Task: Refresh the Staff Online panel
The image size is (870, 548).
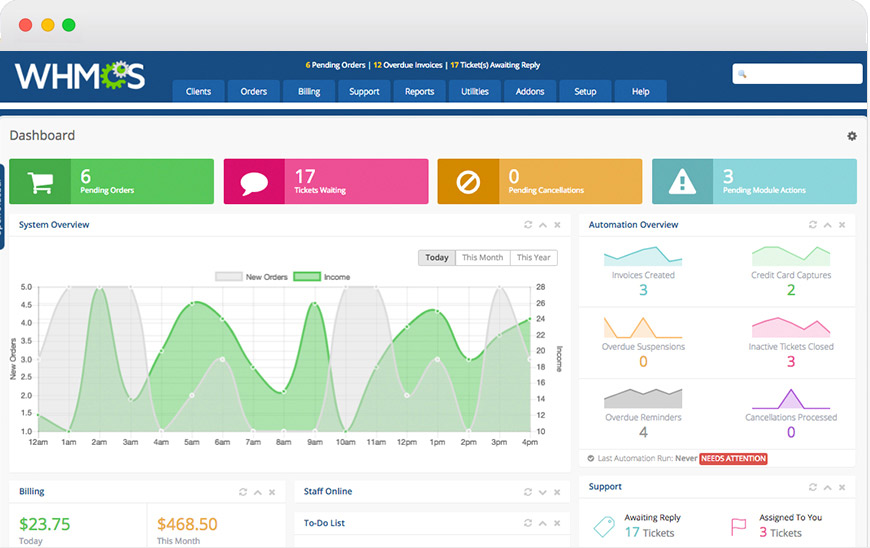Action: point(528,492)
